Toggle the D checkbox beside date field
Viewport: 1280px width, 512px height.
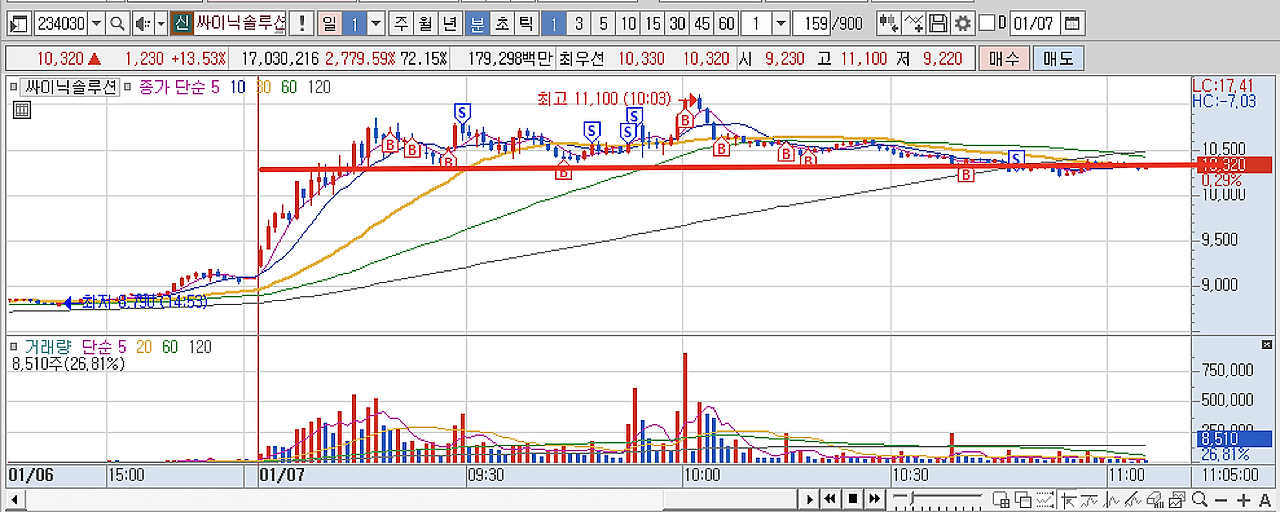click(x=988, y=23)
